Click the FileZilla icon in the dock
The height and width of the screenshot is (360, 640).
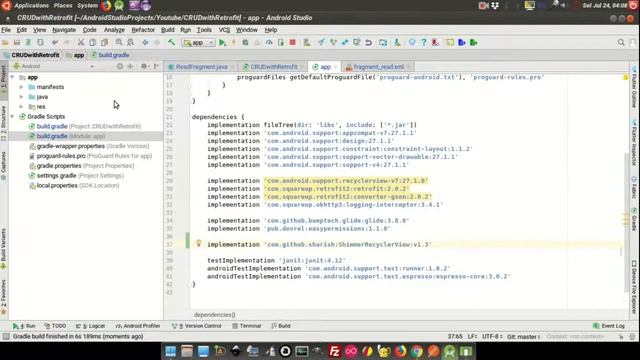pos(334,351)
